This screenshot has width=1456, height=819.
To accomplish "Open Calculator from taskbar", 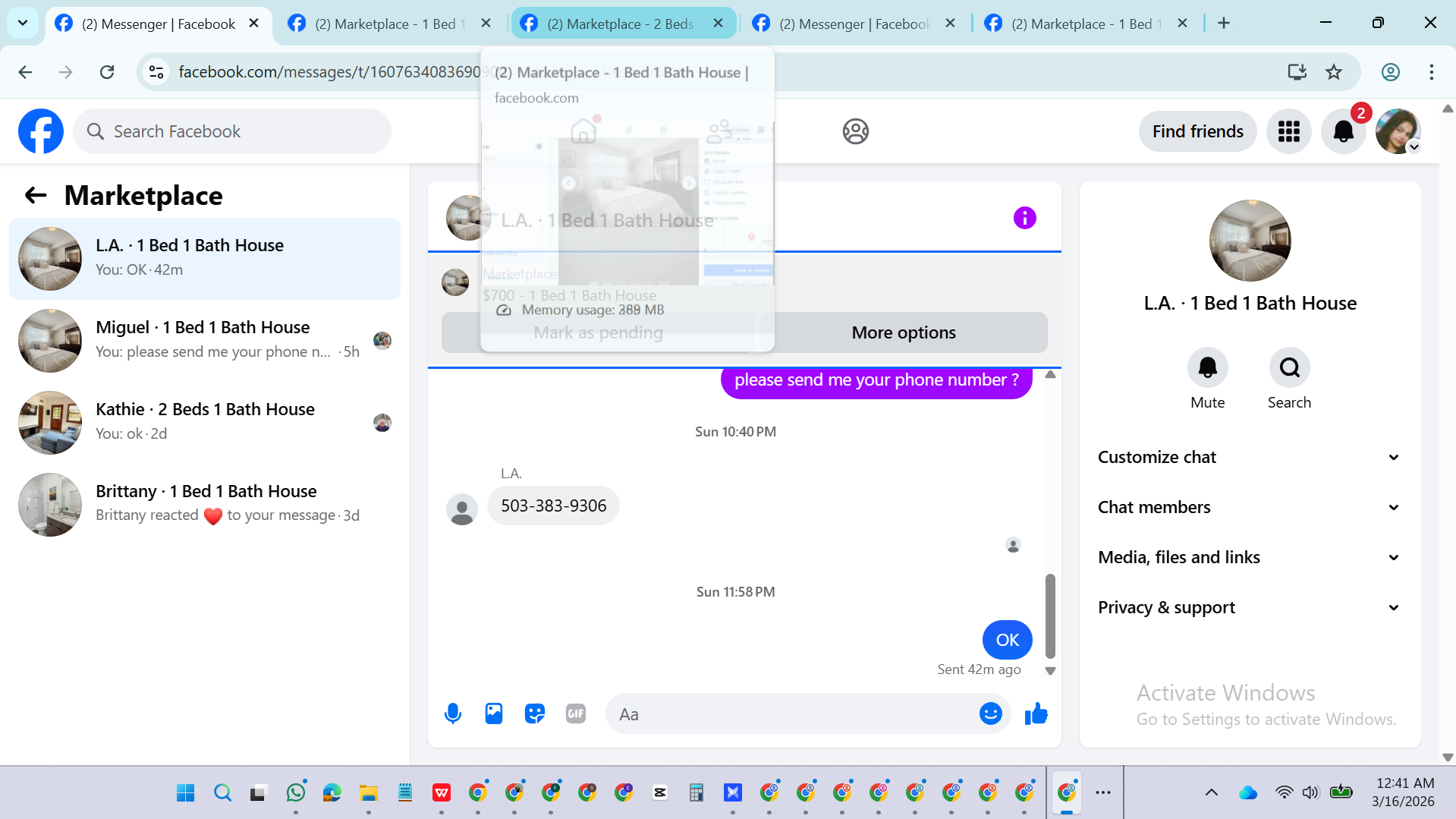I will 696,792.
